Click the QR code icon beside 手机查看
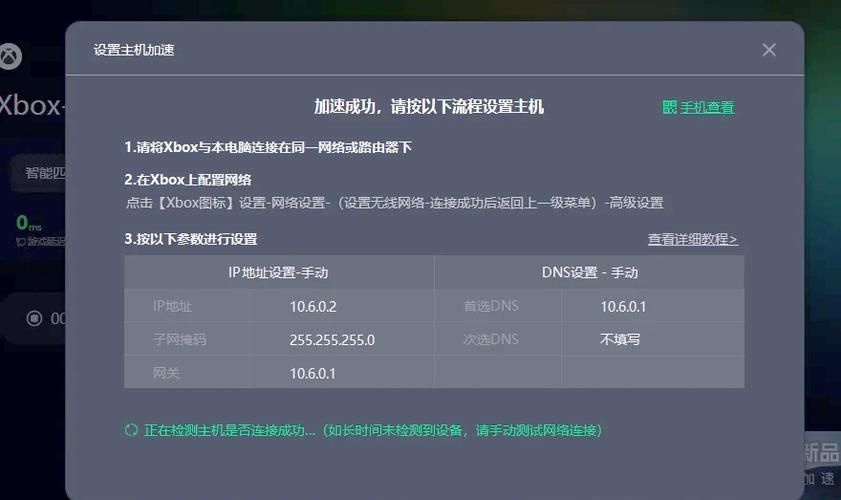This screenshot has width=841, height=500. (670, 107)
